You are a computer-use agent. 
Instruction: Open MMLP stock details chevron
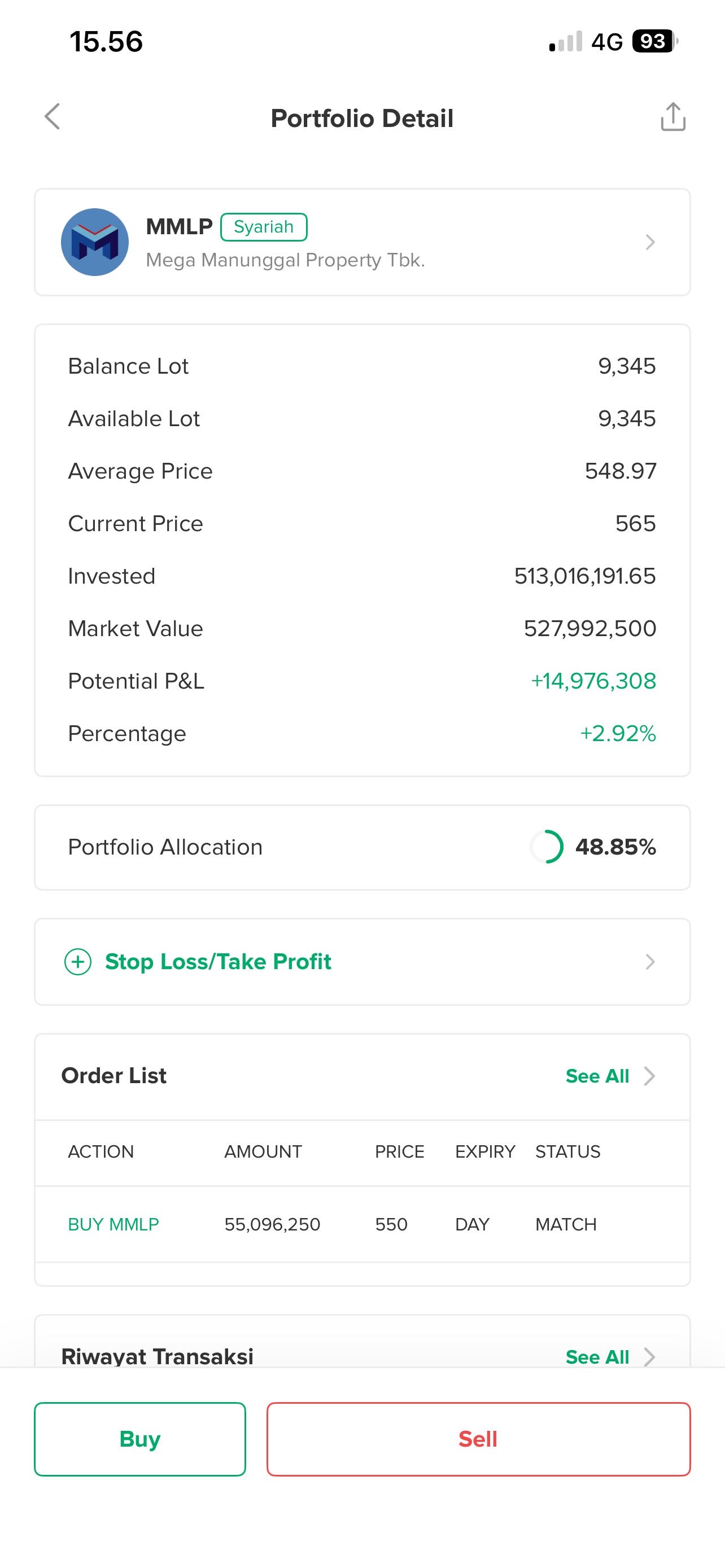pos(649,242)
